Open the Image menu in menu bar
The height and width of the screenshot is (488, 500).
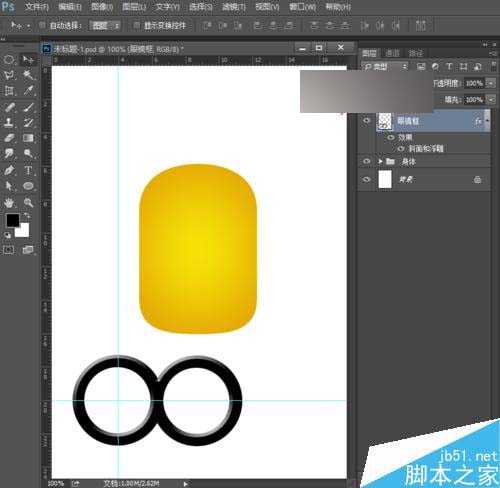pyautogui.click(x=102, y=7)
